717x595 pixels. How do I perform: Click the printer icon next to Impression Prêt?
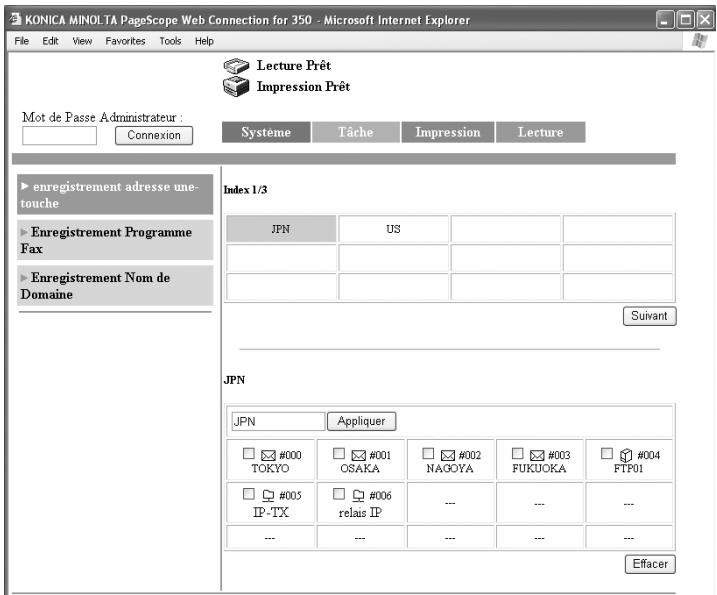[x=236, y=86]
